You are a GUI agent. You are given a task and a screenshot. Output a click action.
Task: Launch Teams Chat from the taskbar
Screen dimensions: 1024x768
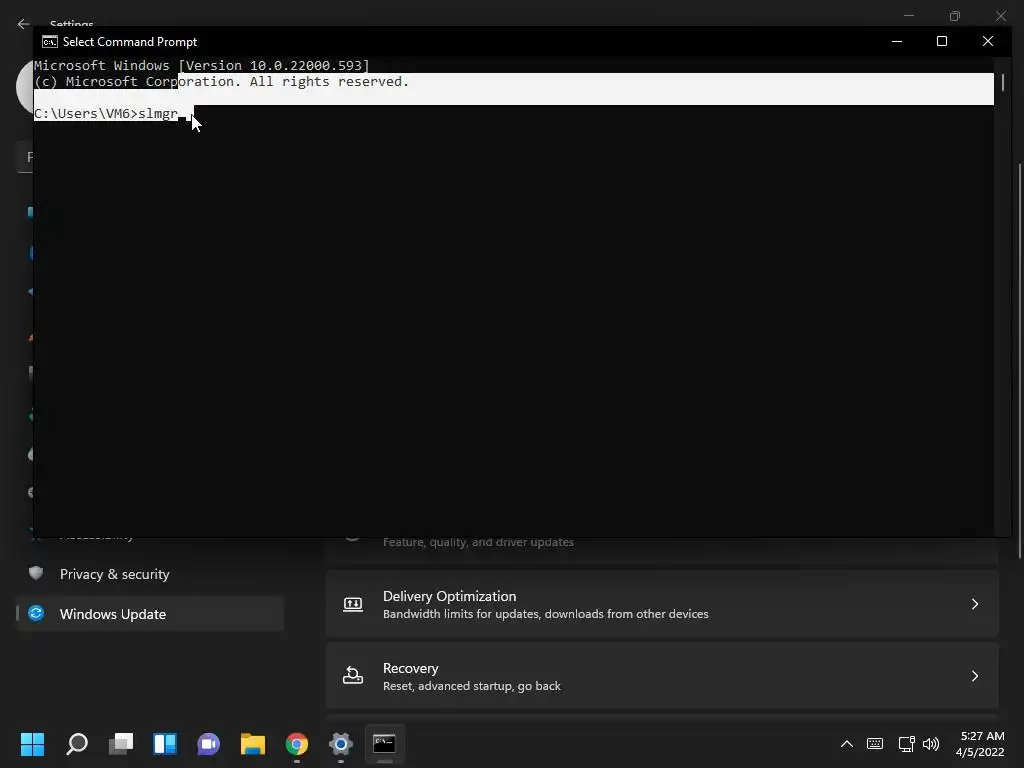coord(208,744)
